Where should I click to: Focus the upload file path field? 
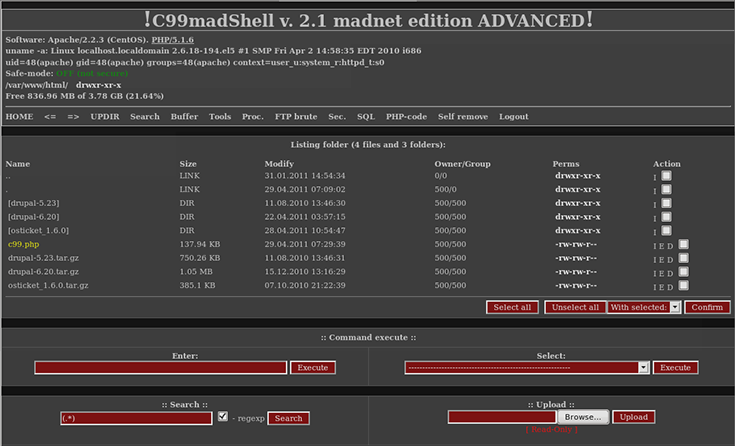point(502,417)
